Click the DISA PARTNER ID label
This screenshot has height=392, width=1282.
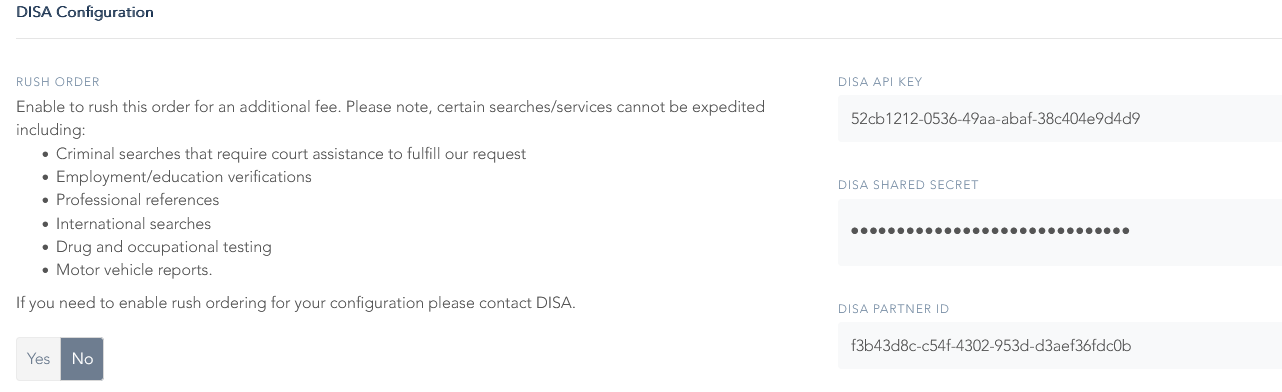(x=900, y=309)
